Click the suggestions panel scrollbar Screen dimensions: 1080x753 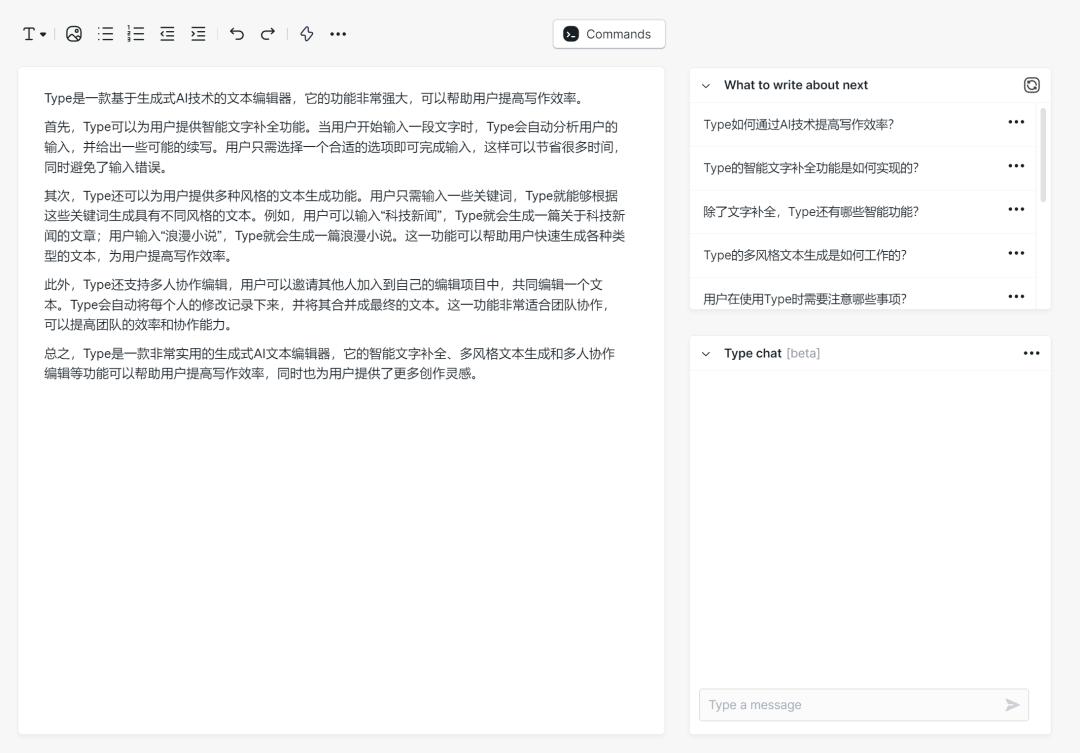(x=1043, y=156)
